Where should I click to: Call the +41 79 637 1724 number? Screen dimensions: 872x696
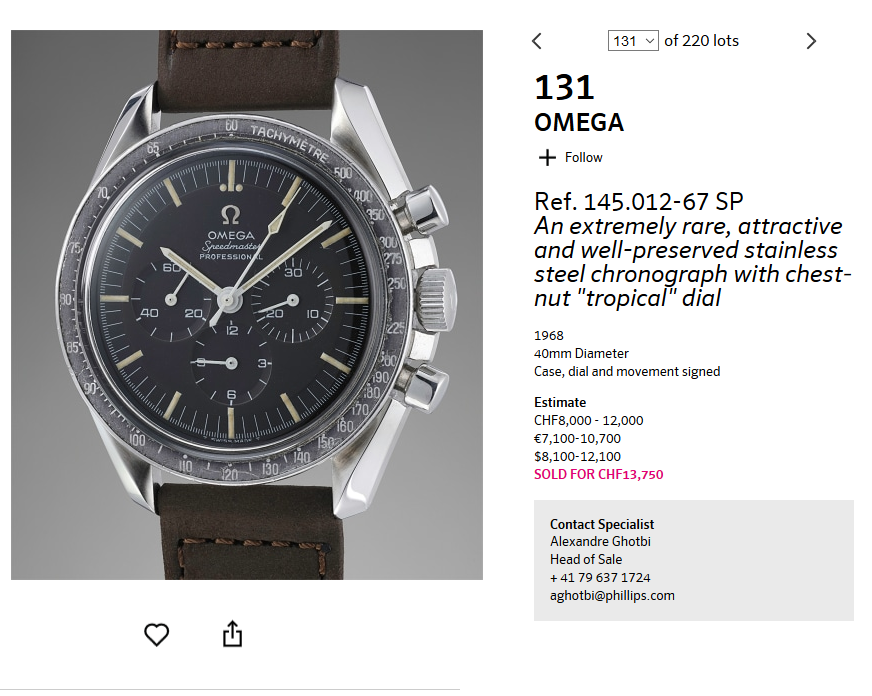600,578
